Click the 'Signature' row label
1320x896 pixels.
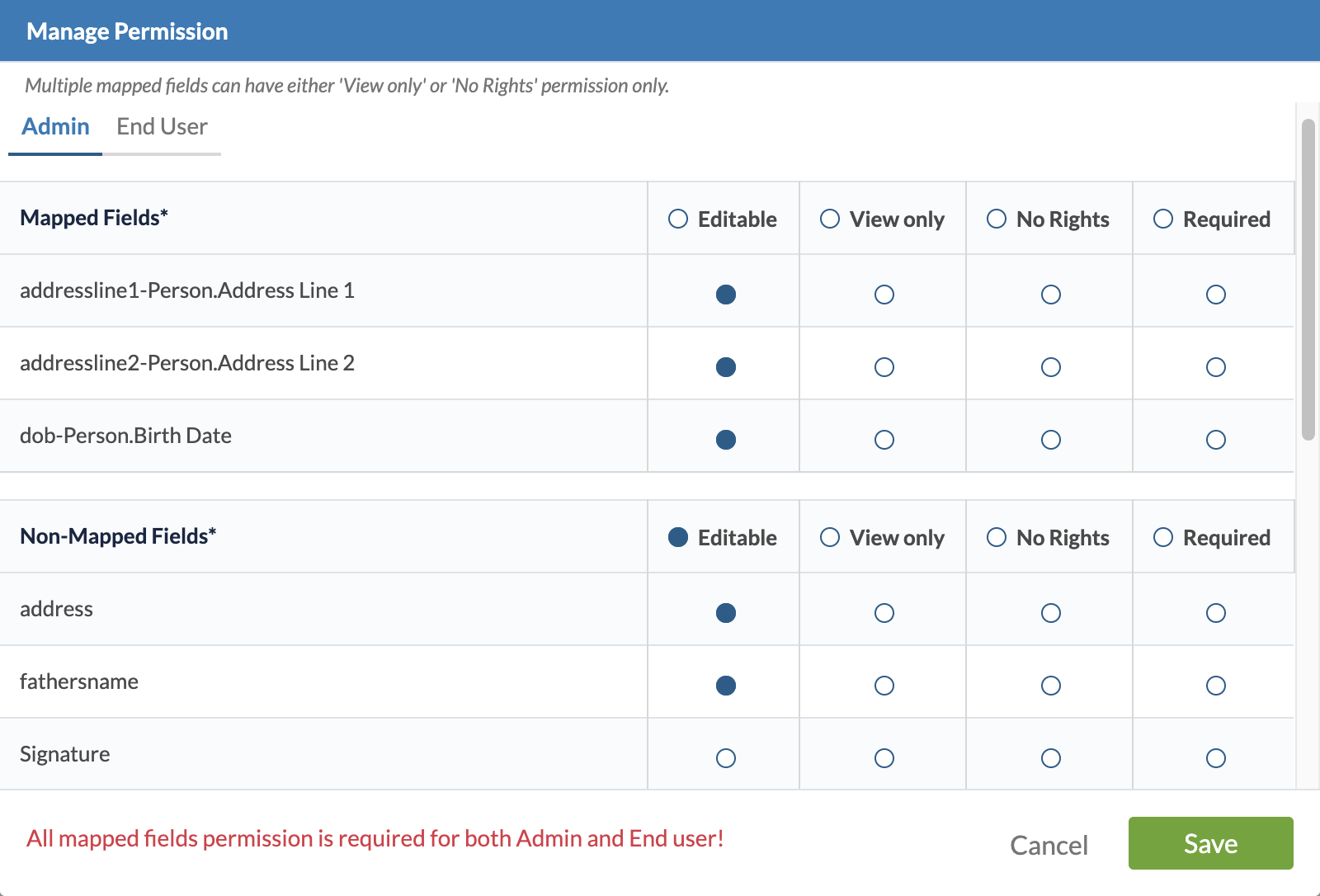(x=65, y=754)
